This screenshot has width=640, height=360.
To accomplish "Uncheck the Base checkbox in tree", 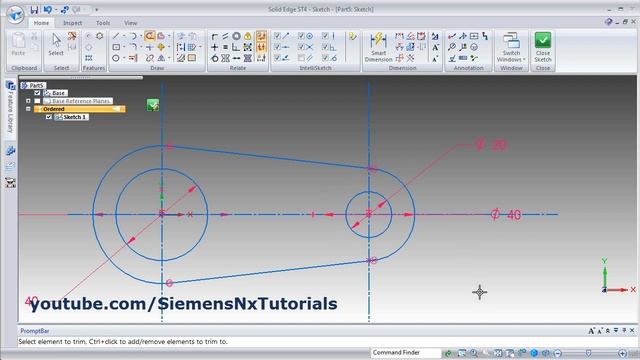I will [37, 93].
